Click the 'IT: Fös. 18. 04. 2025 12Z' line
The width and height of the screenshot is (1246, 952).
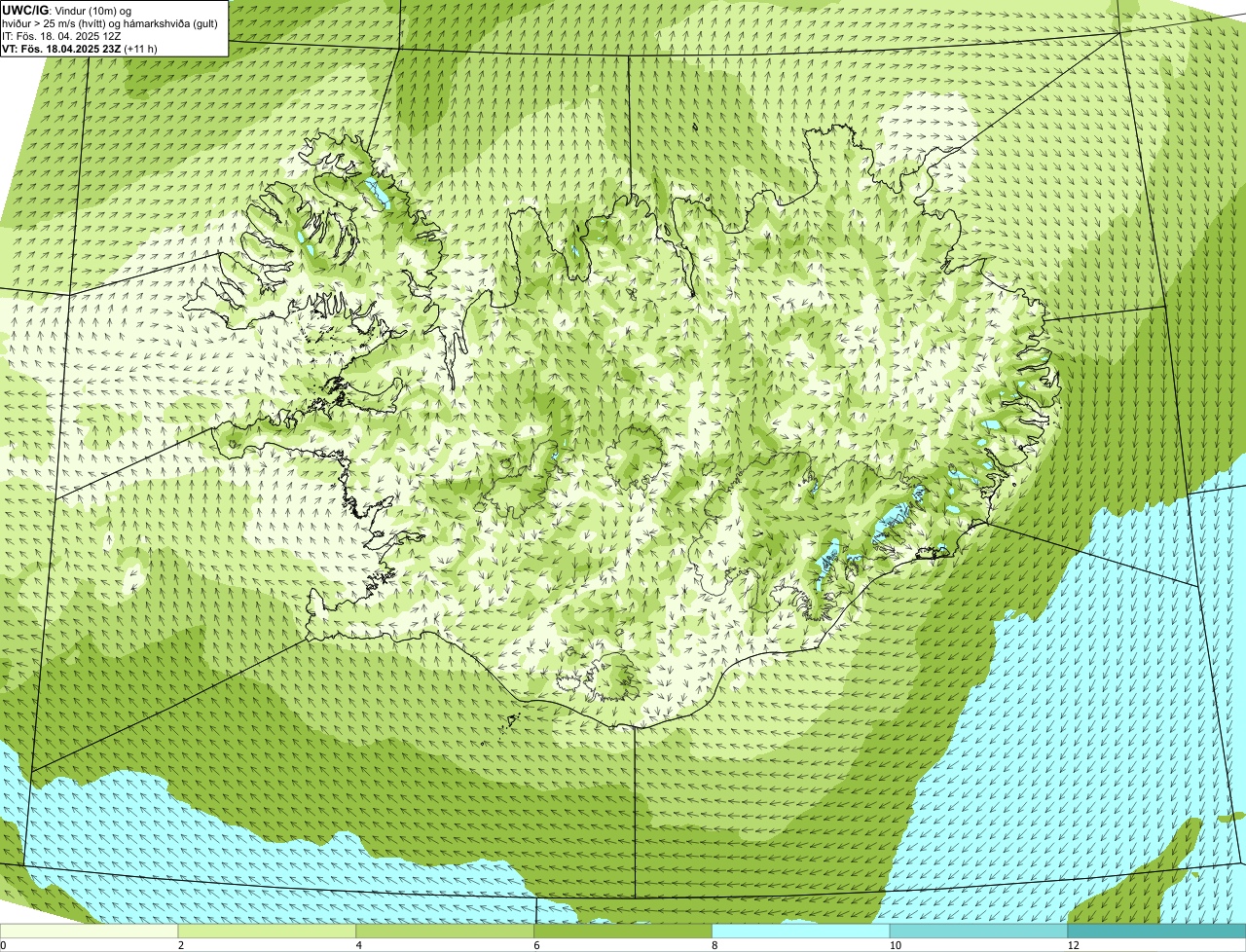[62, 36]
